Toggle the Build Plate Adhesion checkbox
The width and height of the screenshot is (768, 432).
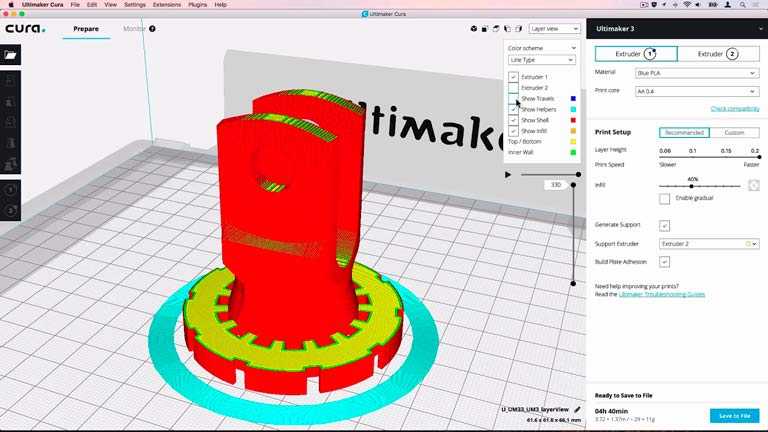664,262
